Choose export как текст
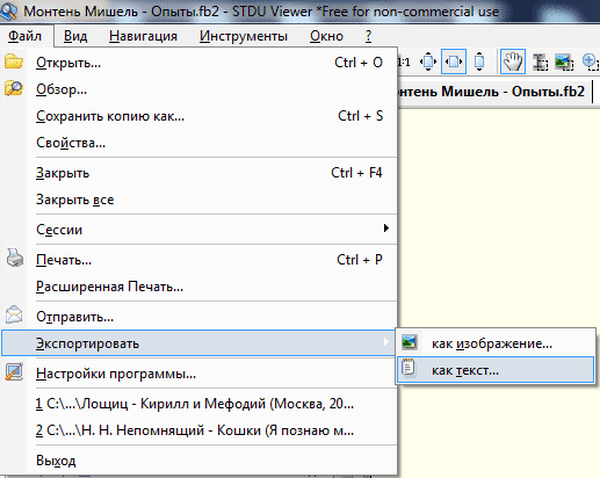Screen dimensions: 600x478 pos(465,370)
